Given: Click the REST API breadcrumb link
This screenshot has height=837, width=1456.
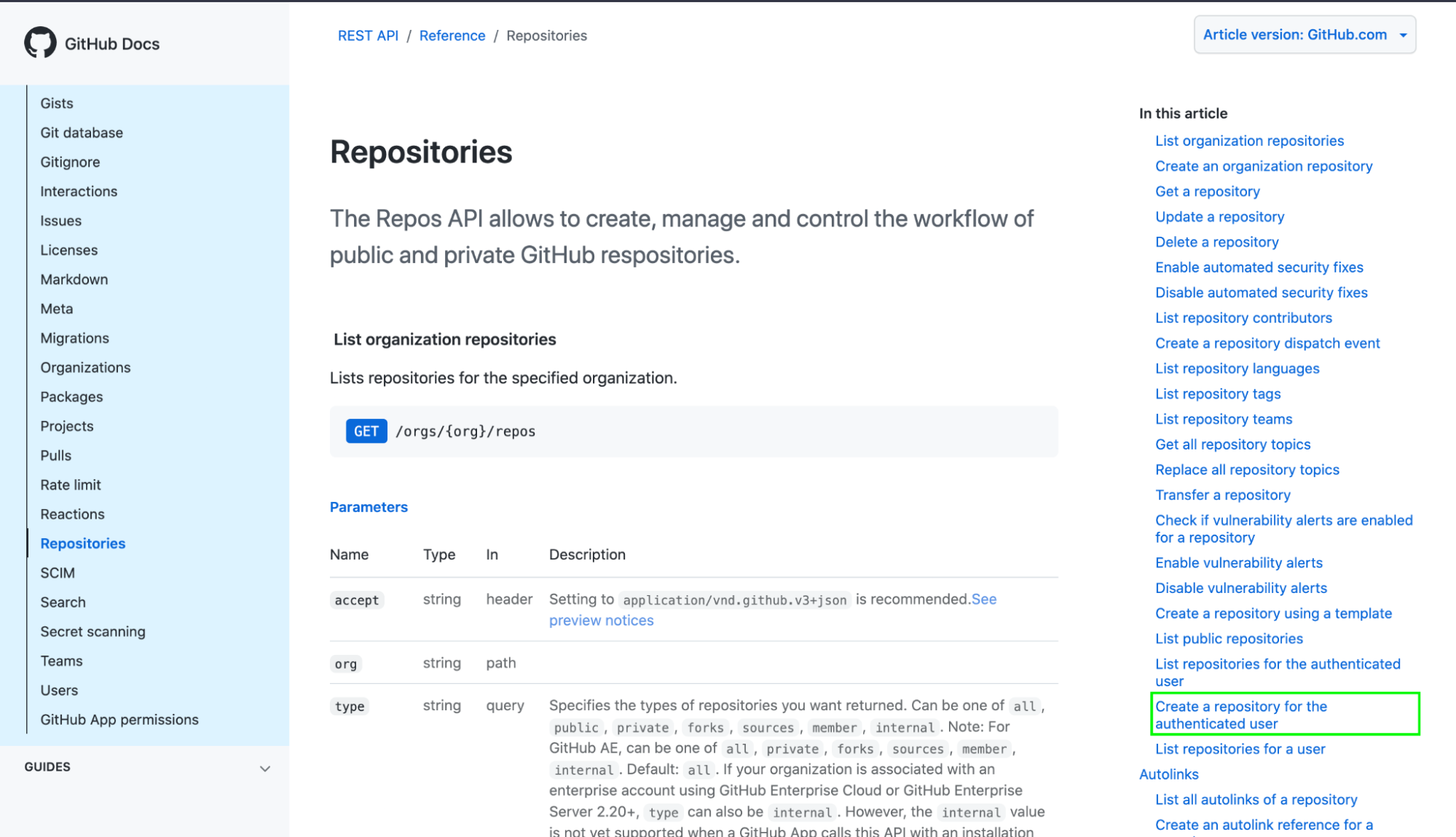Looking at the screenshot, I should coord(368,35).
